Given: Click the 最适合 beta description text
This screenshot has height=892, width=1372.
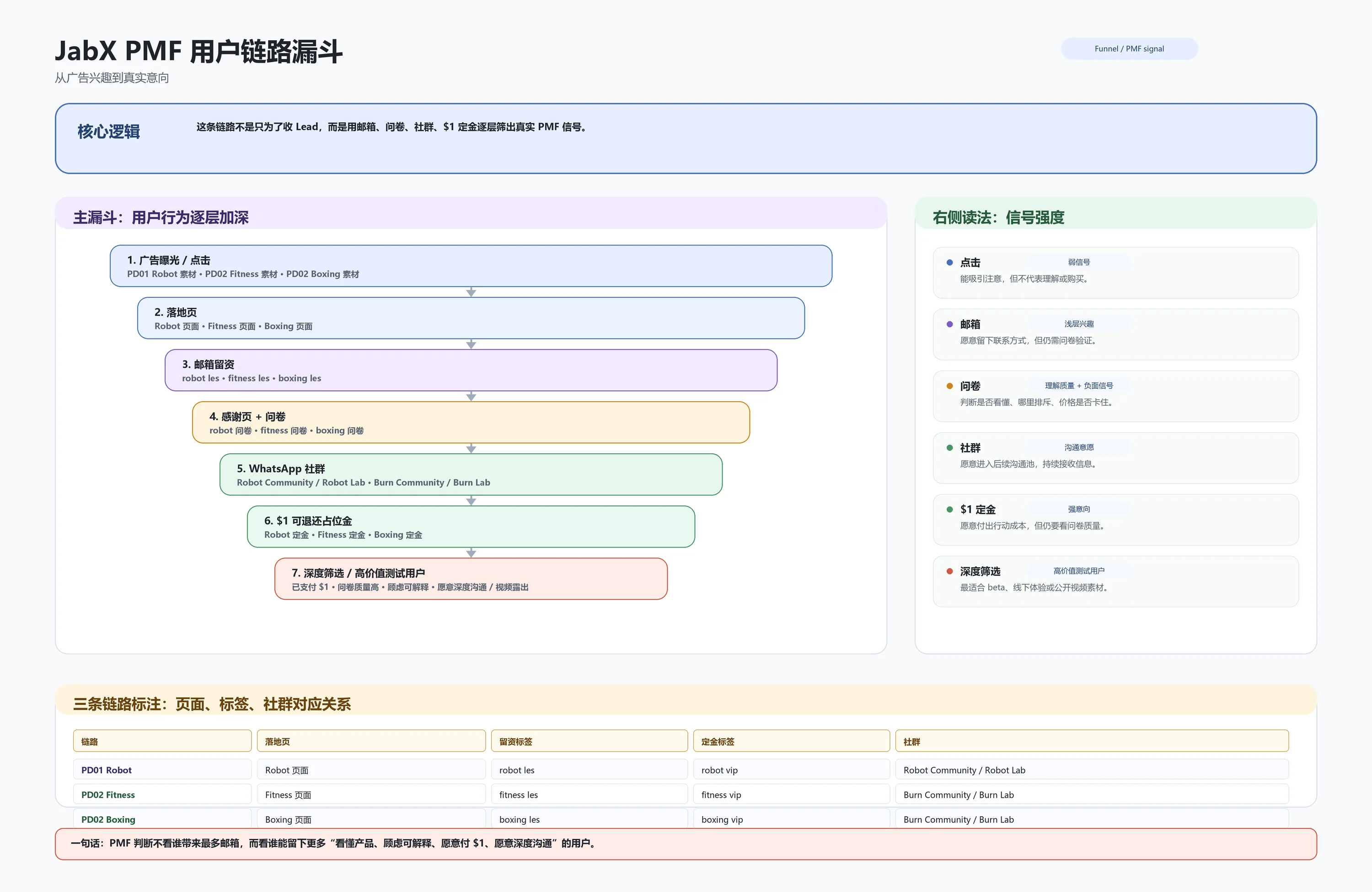Looking at the screenshot, I should point(1035,587).
